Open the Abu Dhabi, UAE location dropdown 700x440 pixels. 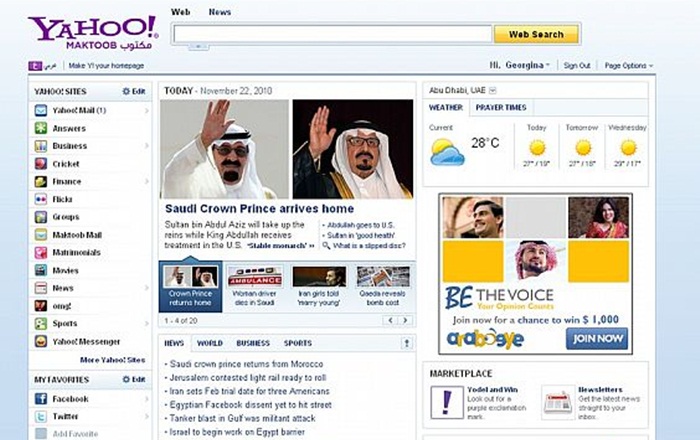click(492, 91)
